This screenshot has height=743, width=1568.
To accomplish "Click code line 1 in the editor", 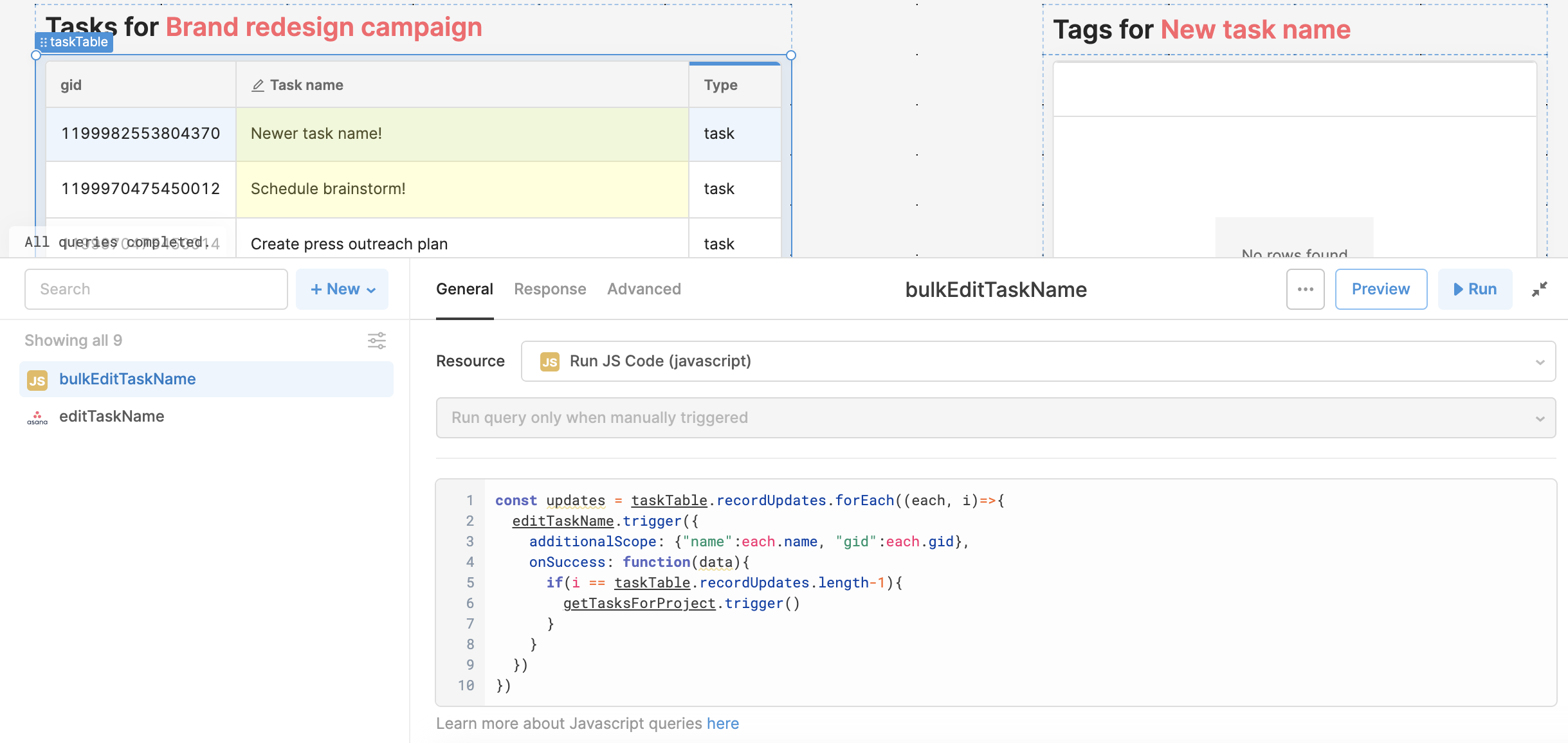I will click(x=749, y=501).
